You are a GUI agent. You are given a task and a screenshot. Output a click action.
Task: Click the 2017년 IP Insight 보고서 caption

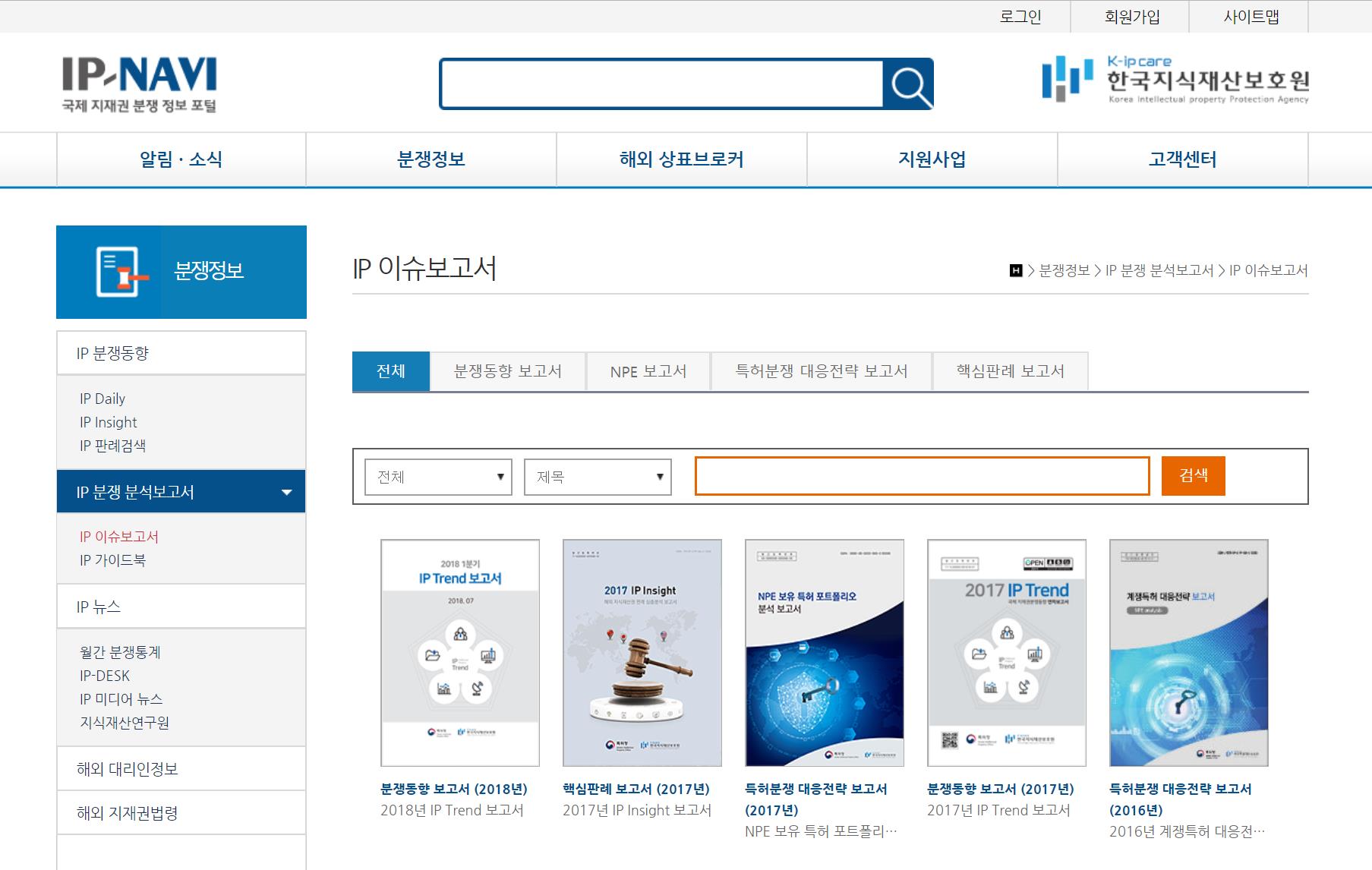637,810
